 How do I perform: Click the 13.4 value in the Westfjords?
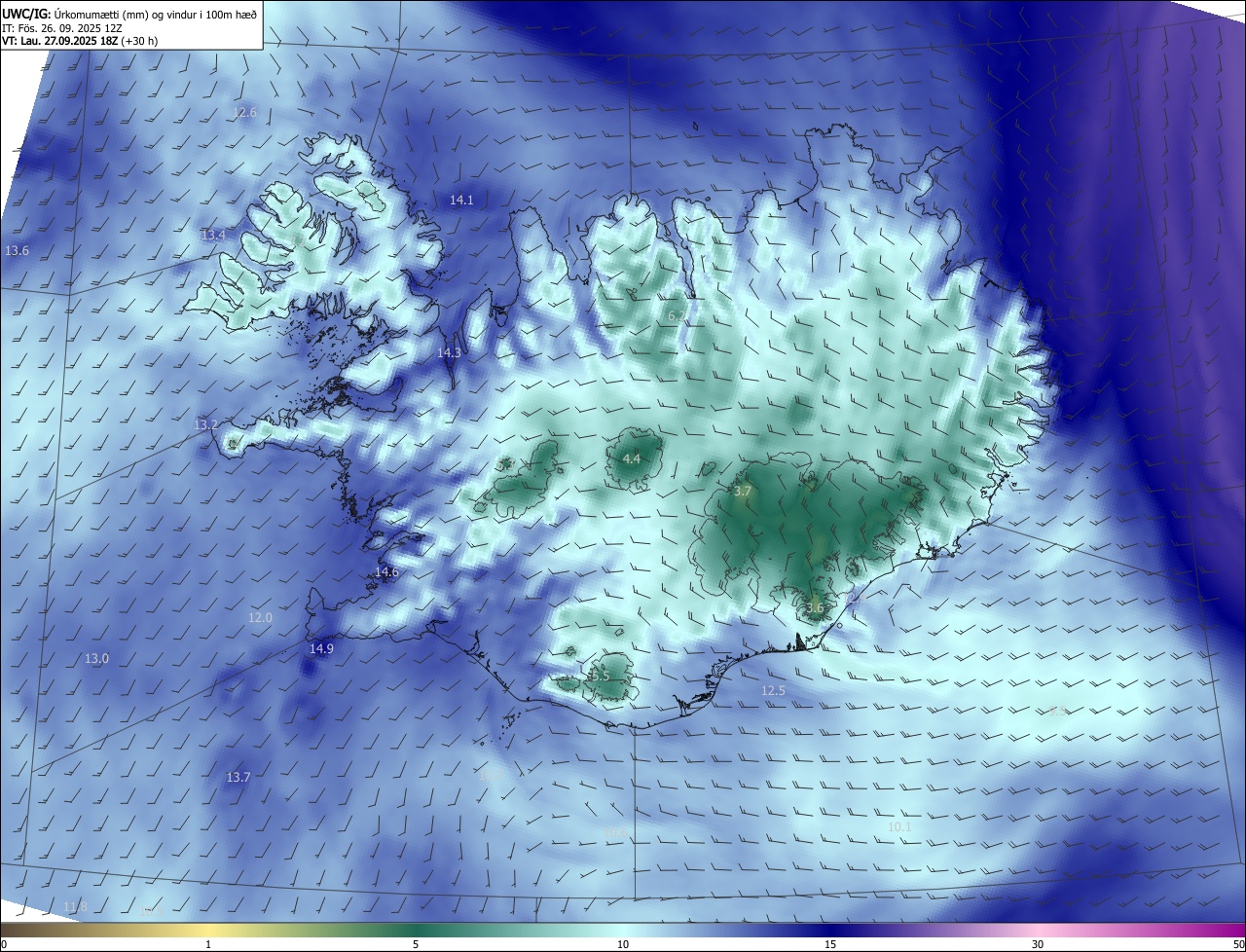coord(213,235)
